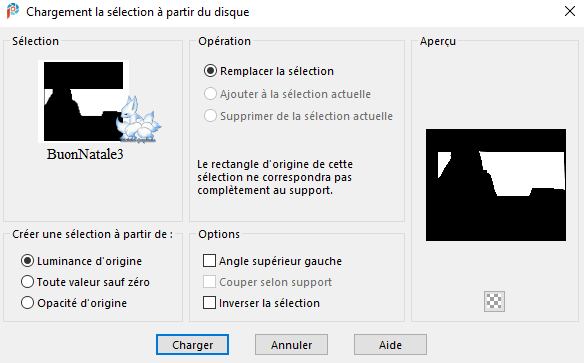Click the Aperçu preview image
The height and width of the screenshot is (363, 584).
(x=496, y=185)
